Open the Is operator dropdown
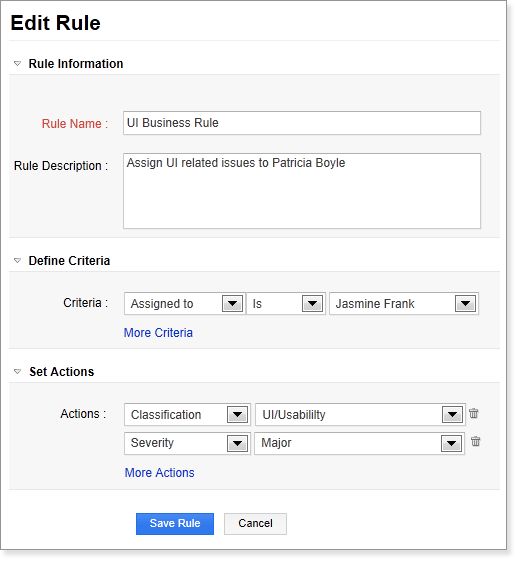This screenshot has width=525, height=575. (x=286, y=304)
